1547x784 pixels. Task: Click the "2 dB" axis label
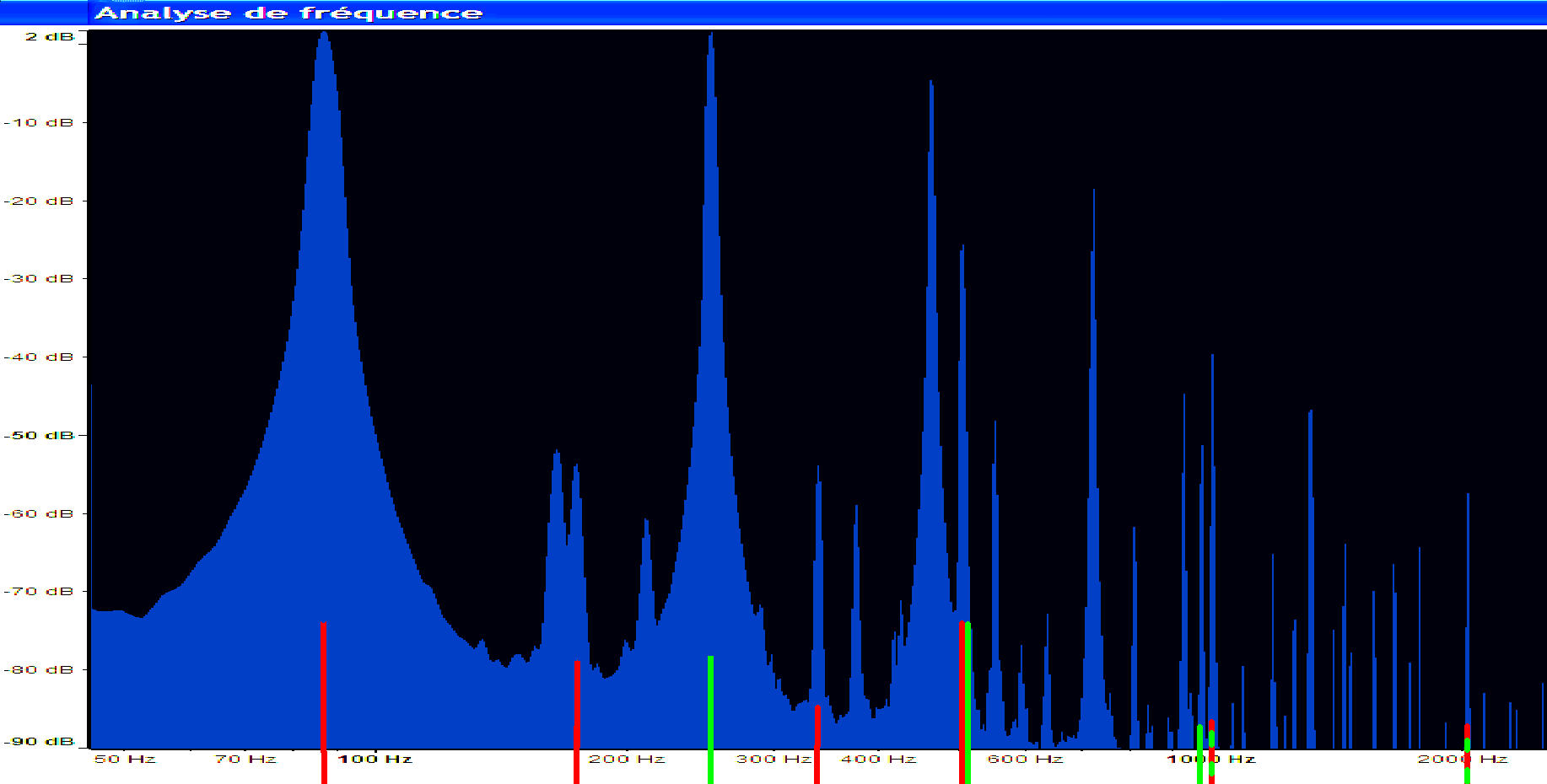50,36
